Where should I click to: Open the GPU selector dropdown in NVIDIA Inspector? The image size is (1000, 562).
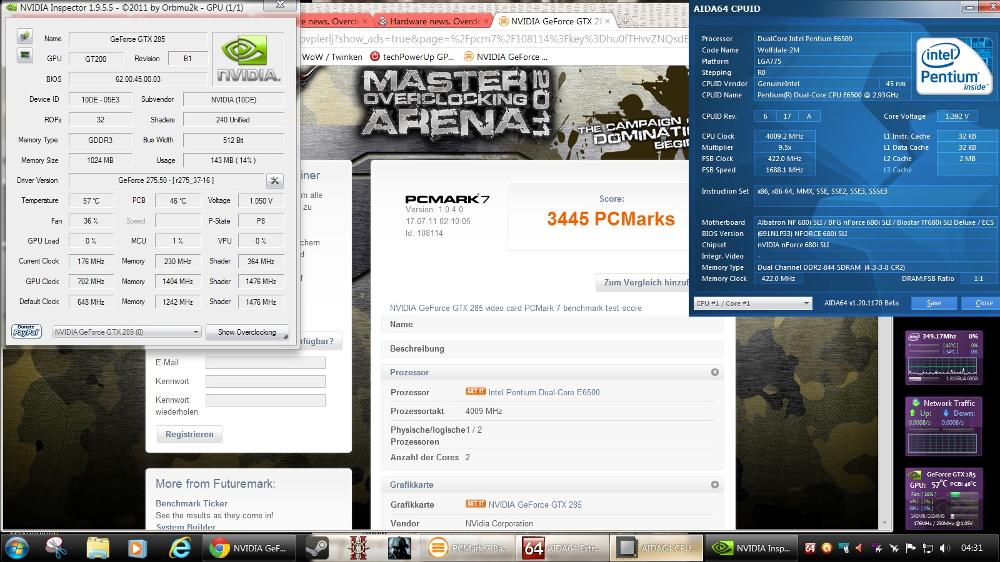click(x=126, y=332)
